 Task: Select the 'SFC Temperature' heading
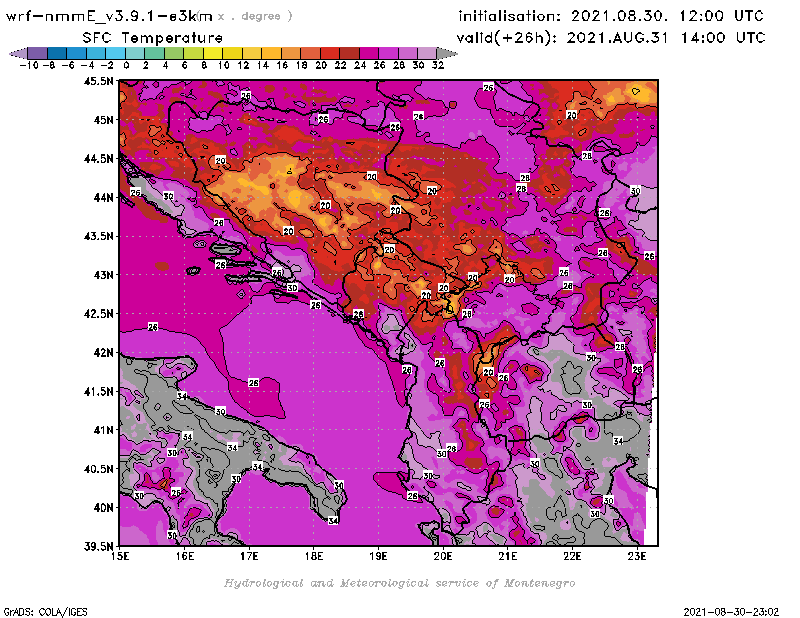coord(153,38)
